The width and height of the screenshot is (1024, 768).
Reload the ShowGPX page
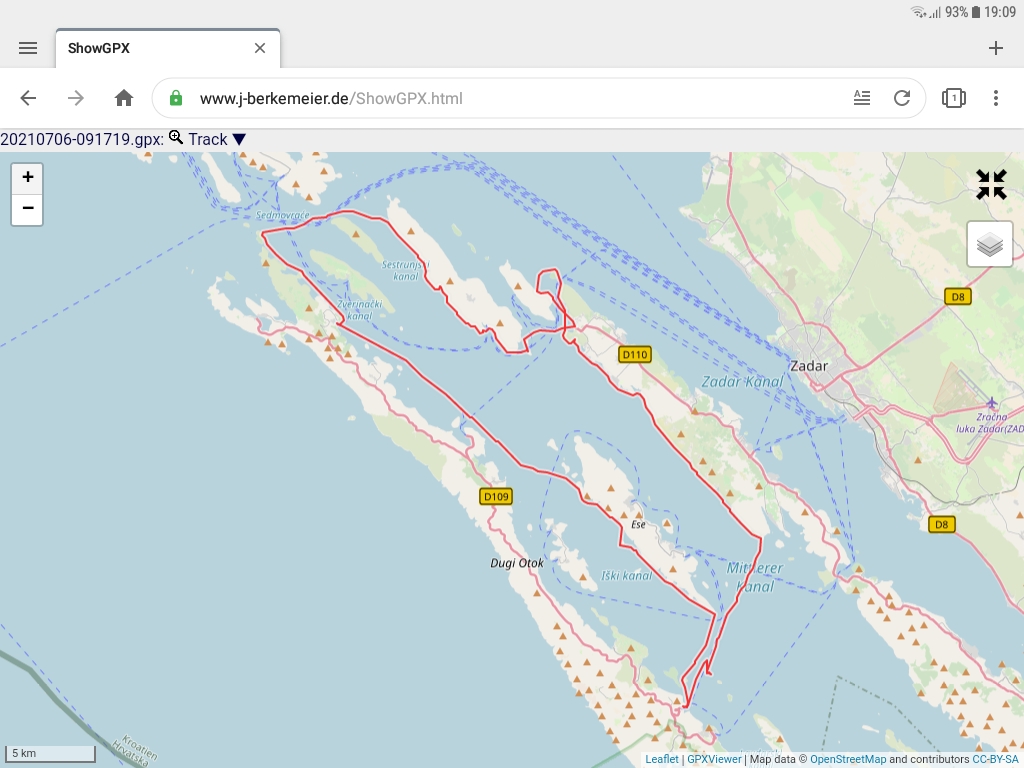[902, 97]
